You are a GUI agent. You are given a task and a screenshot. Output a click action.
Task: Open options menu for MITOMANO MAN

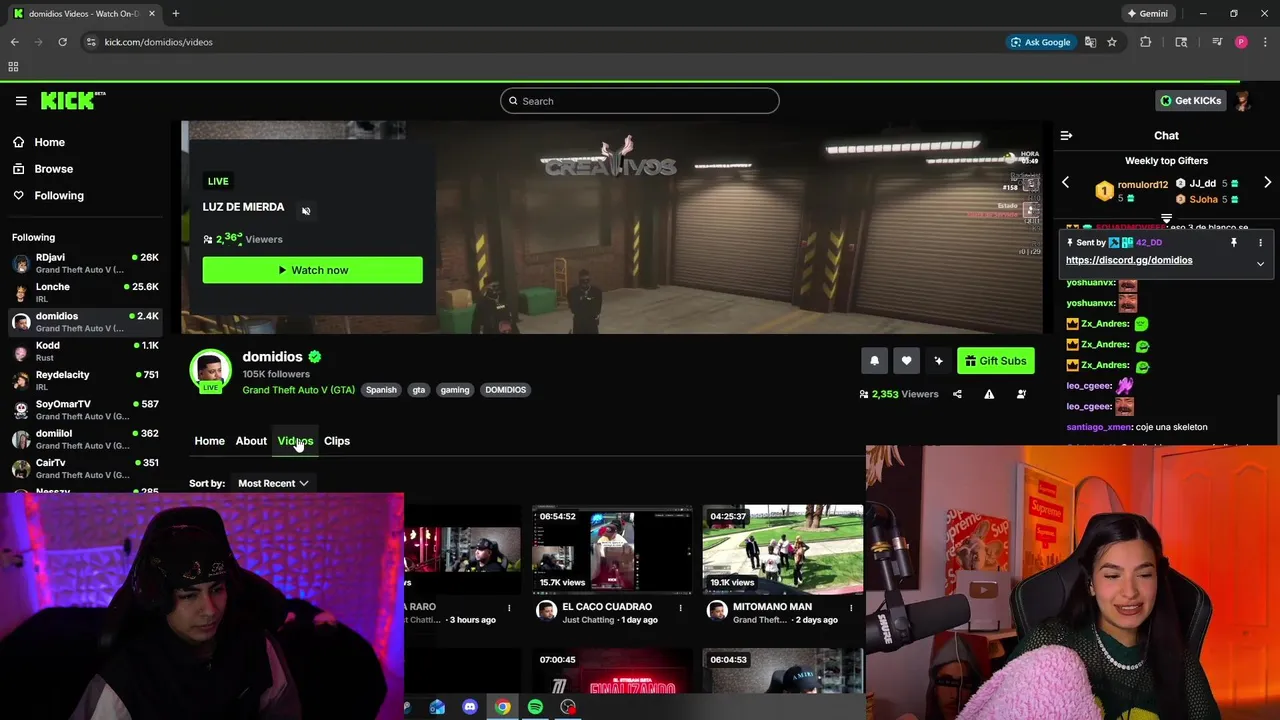click(851, 607)
